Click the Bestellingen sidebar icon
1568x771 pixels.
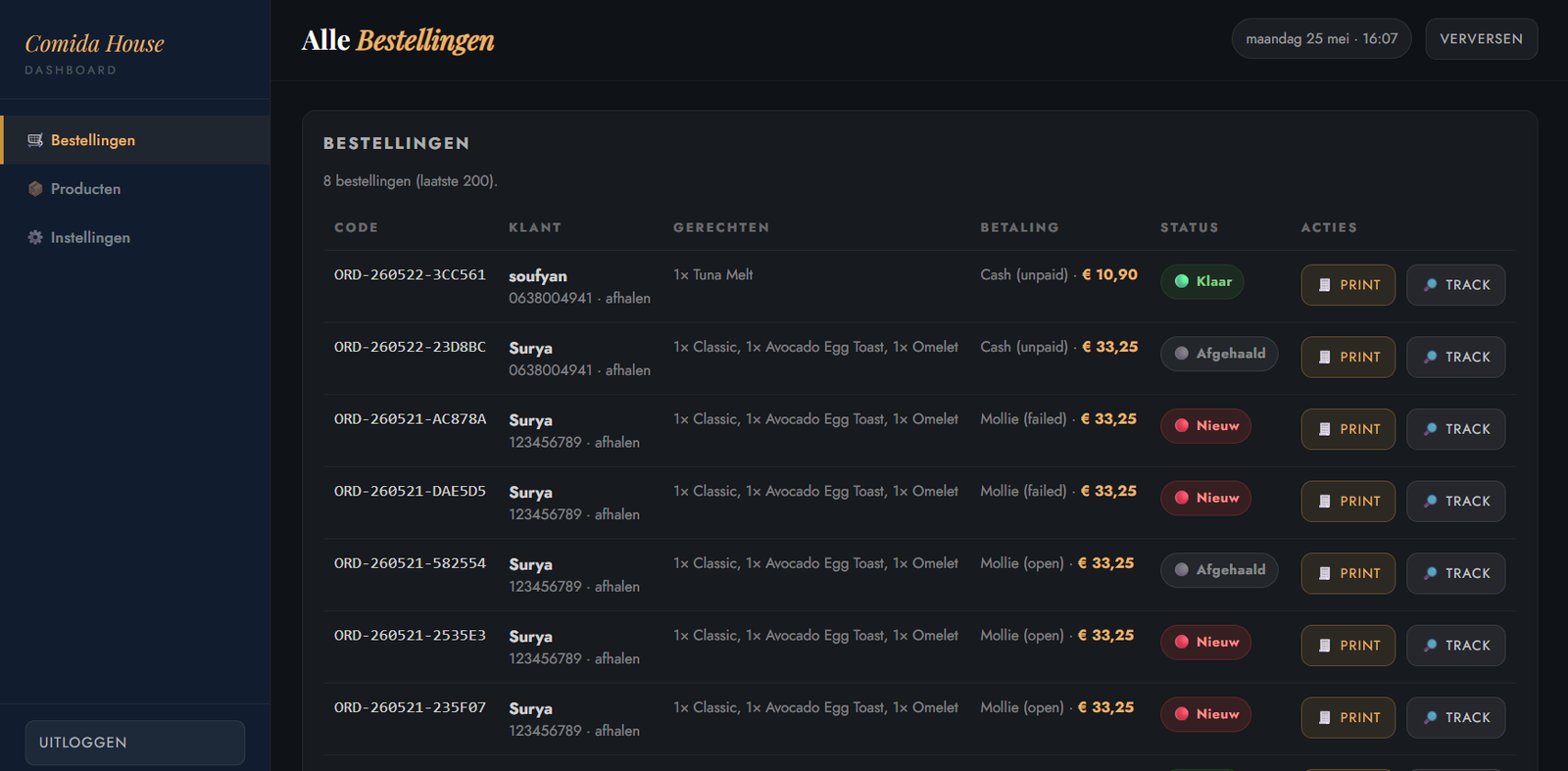click(x=35, y=140)
